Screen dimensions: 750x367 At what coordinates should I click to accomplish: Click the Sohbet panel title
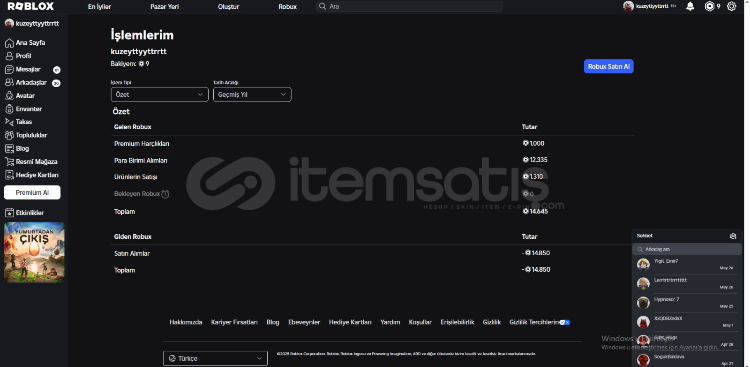[x=644, y=236]
